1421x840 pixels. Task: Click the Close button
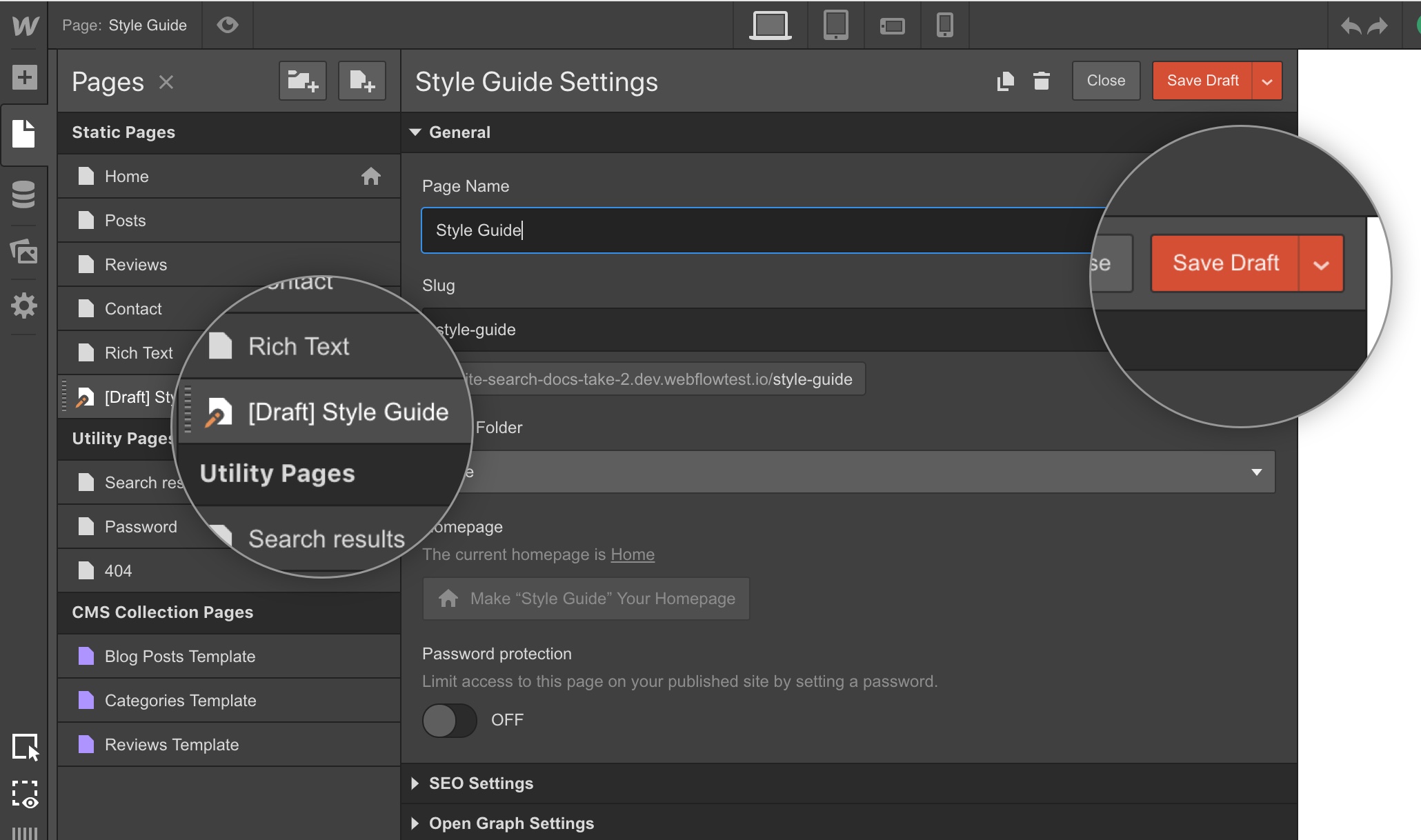point(1105,81)
